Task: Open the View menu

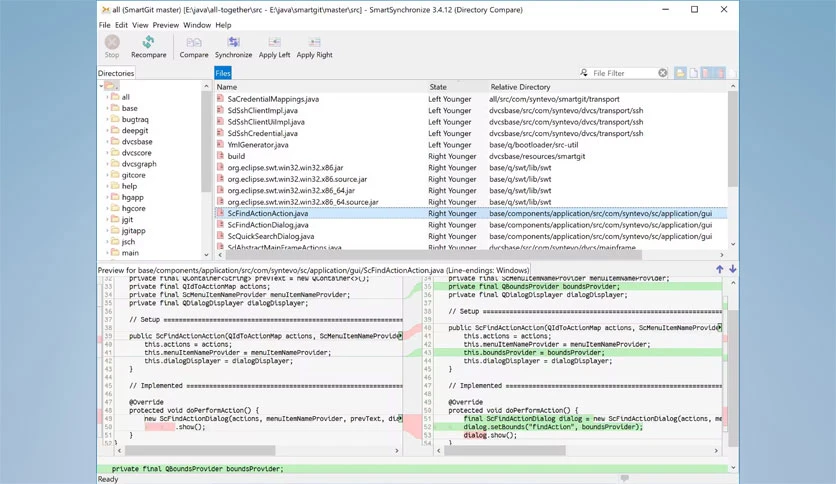Action: click(x=140, y=25)
